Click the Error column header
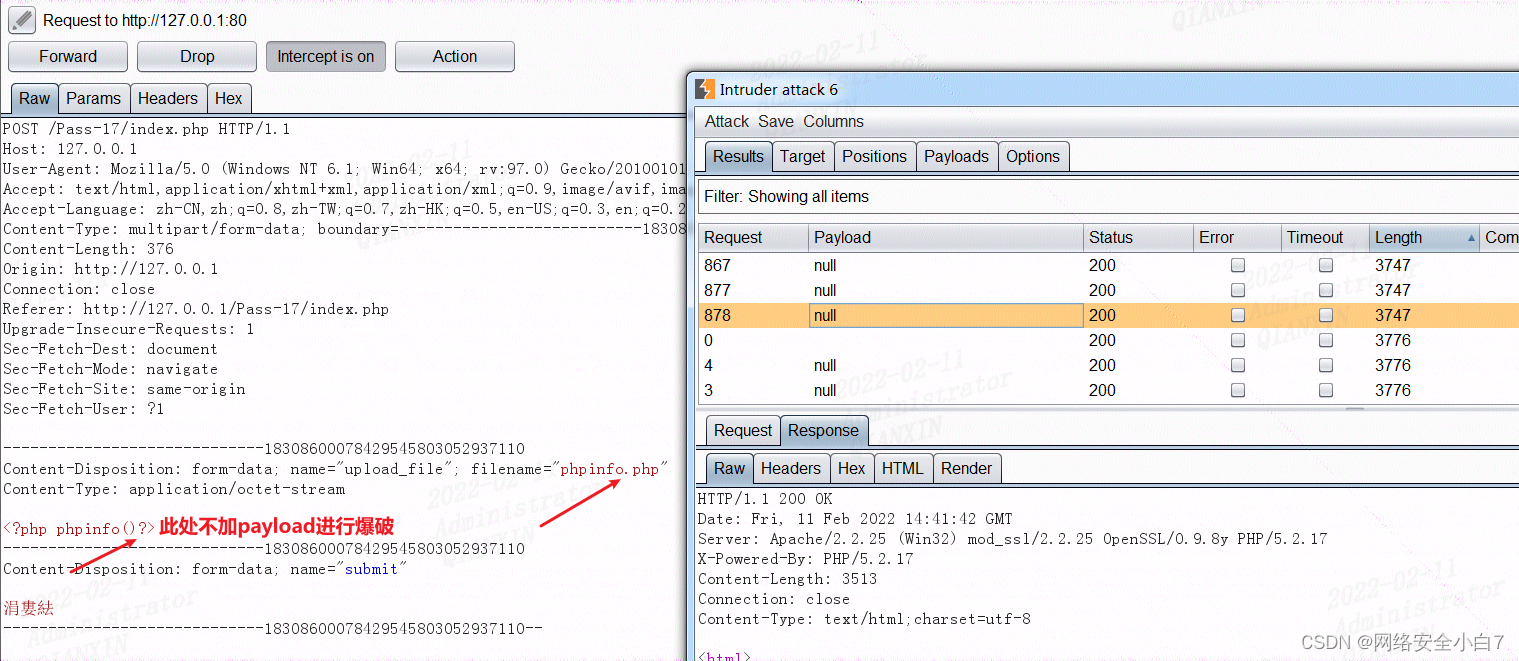 1237,237
